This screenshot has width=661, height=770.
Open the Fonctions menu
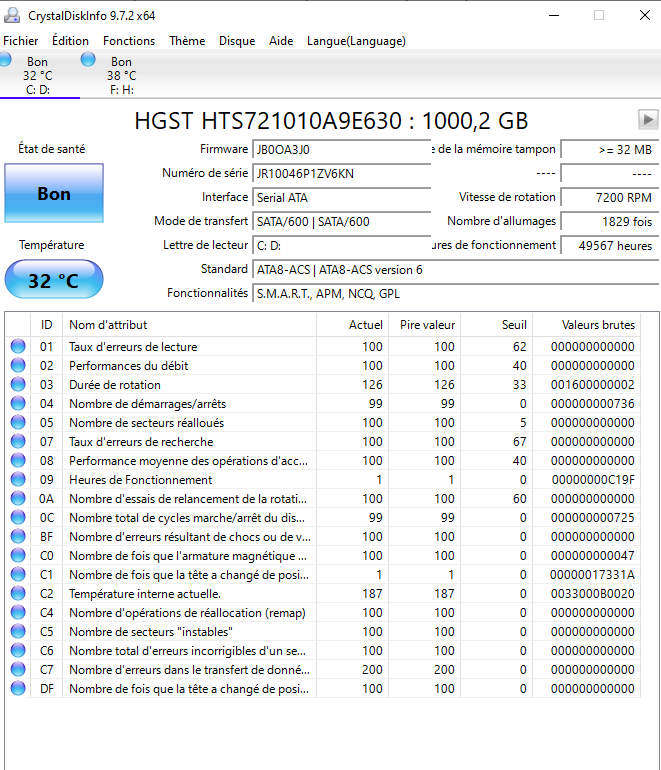[x=129, y=41]
